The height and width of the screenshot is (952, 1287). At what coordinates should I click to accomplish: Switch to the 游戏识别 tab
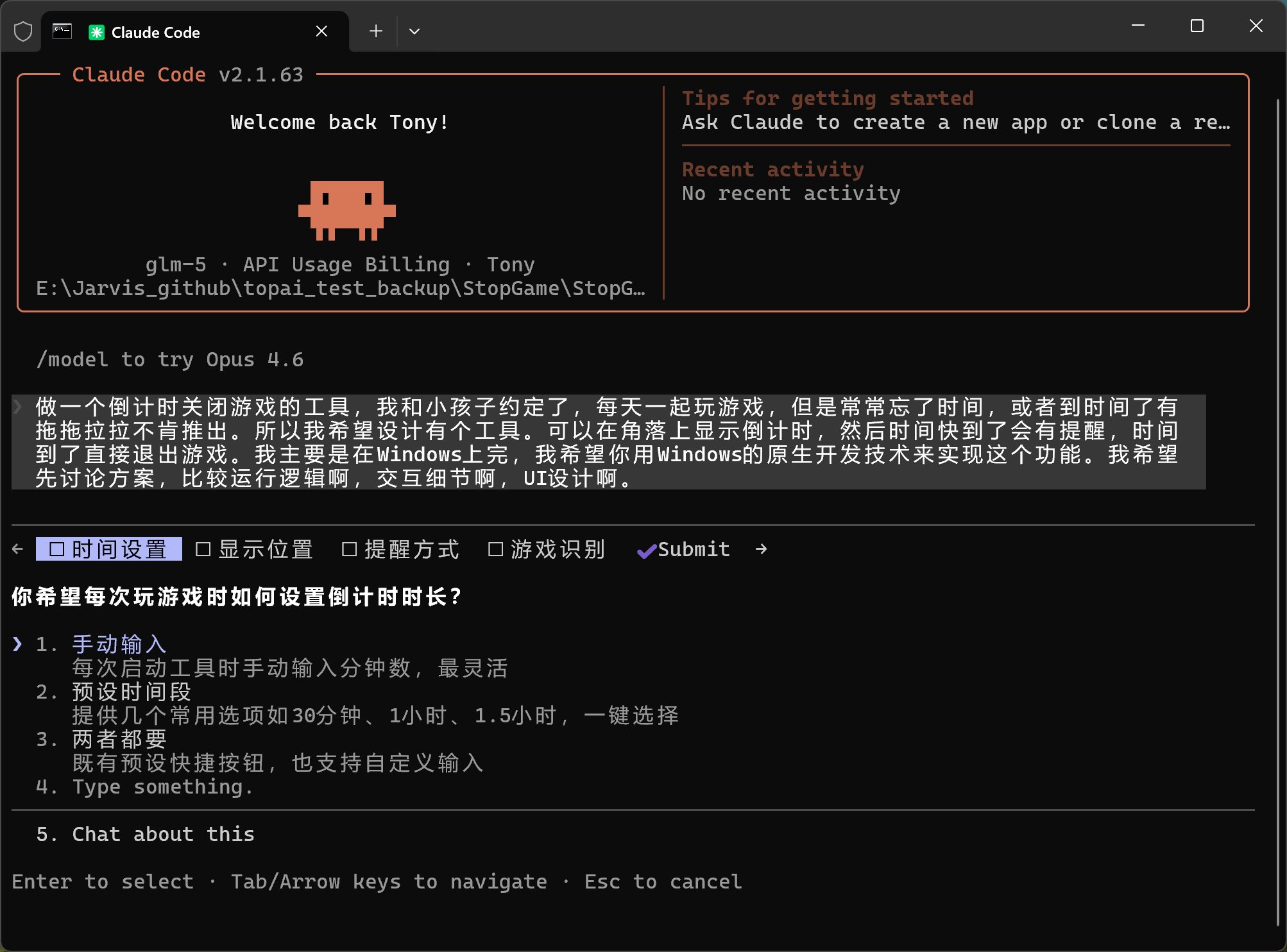(x=547, y=549)
